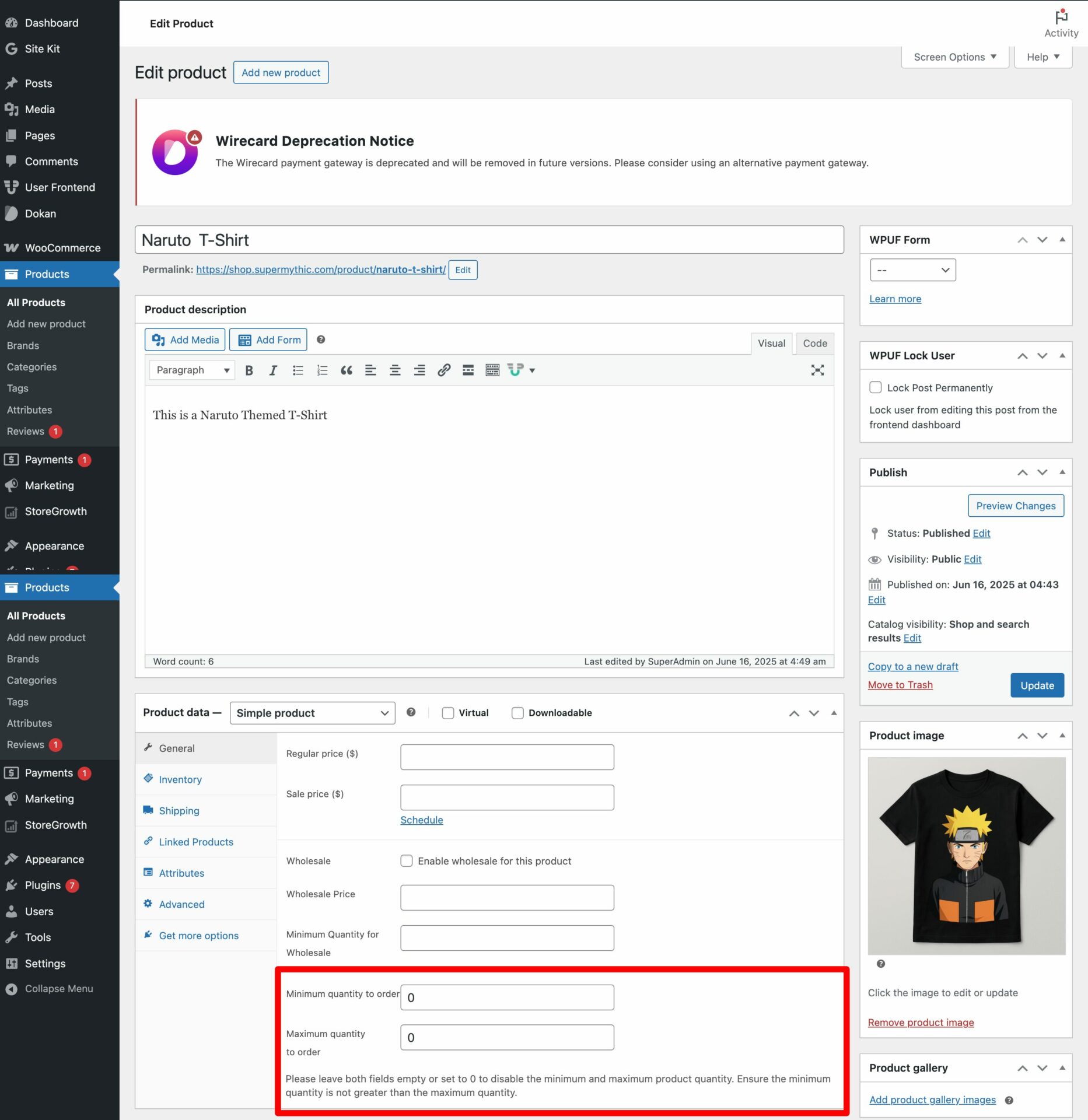This screenshot has width=1088, height=1120.
Task: Click help icon next to gallery images link
Action: (x=1009, y=1100)
